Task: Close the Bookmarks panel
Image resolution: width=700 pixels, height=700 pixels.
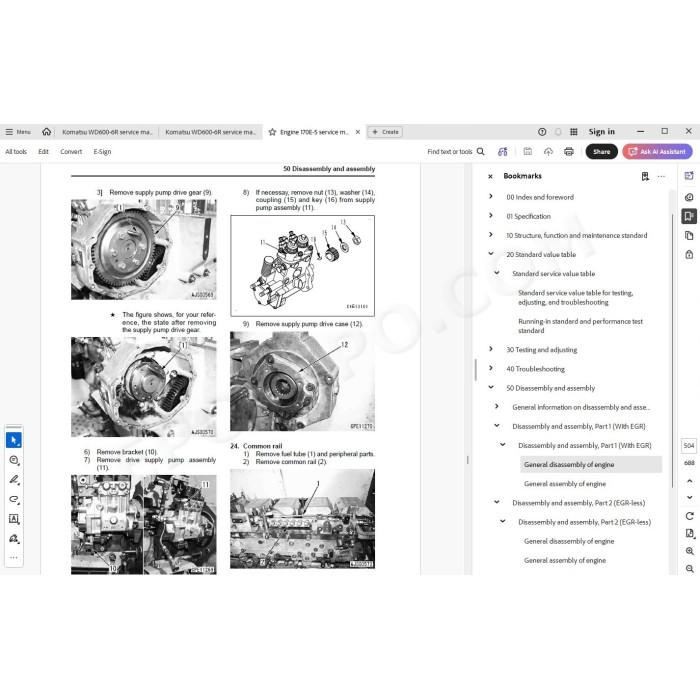Action: pos(490,176)
